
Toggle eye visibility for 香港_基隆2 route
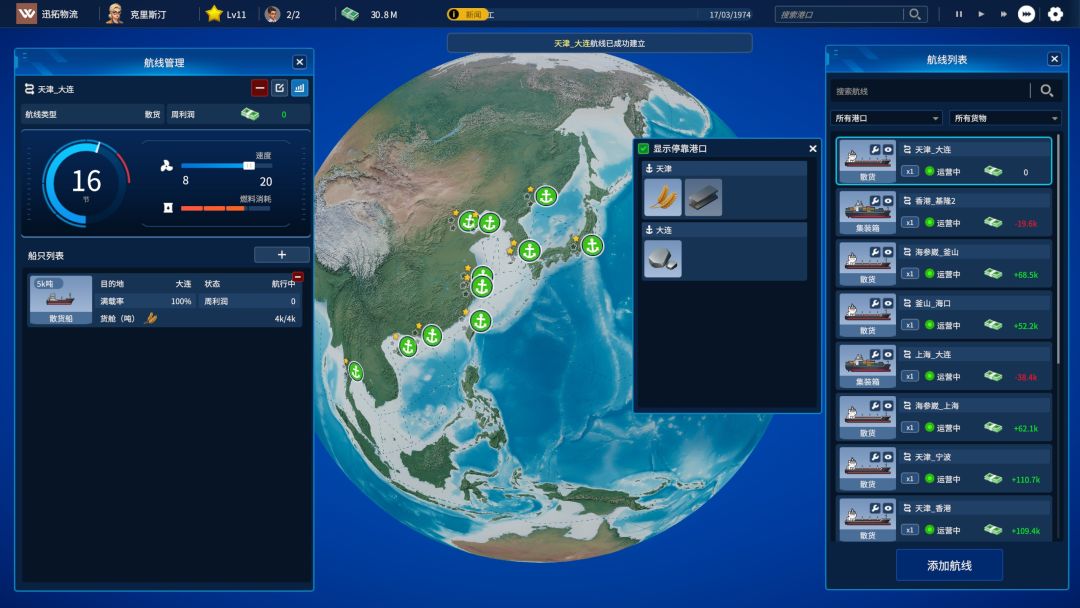[888, 201]
